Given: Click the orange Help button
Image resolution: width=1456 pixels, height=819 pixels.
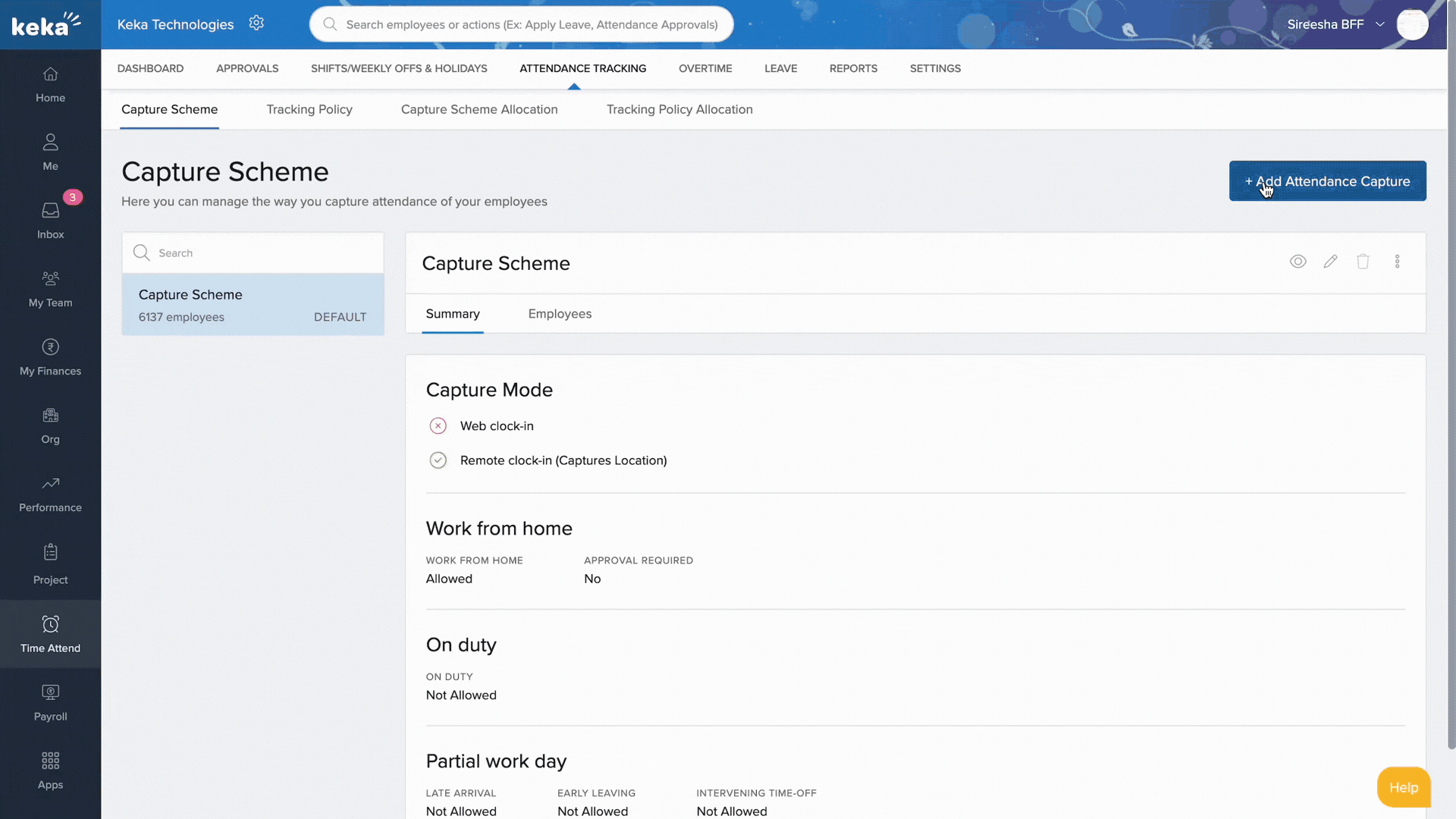Looking at the screenshot, I should point(1403,787).
